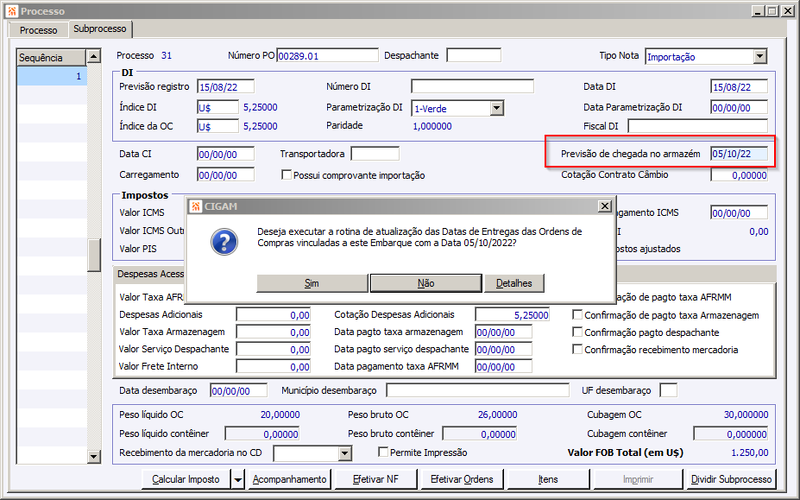Click sequence list scroll down arrow
Viewport: 800px width, 500px height.
pos(94,457)
